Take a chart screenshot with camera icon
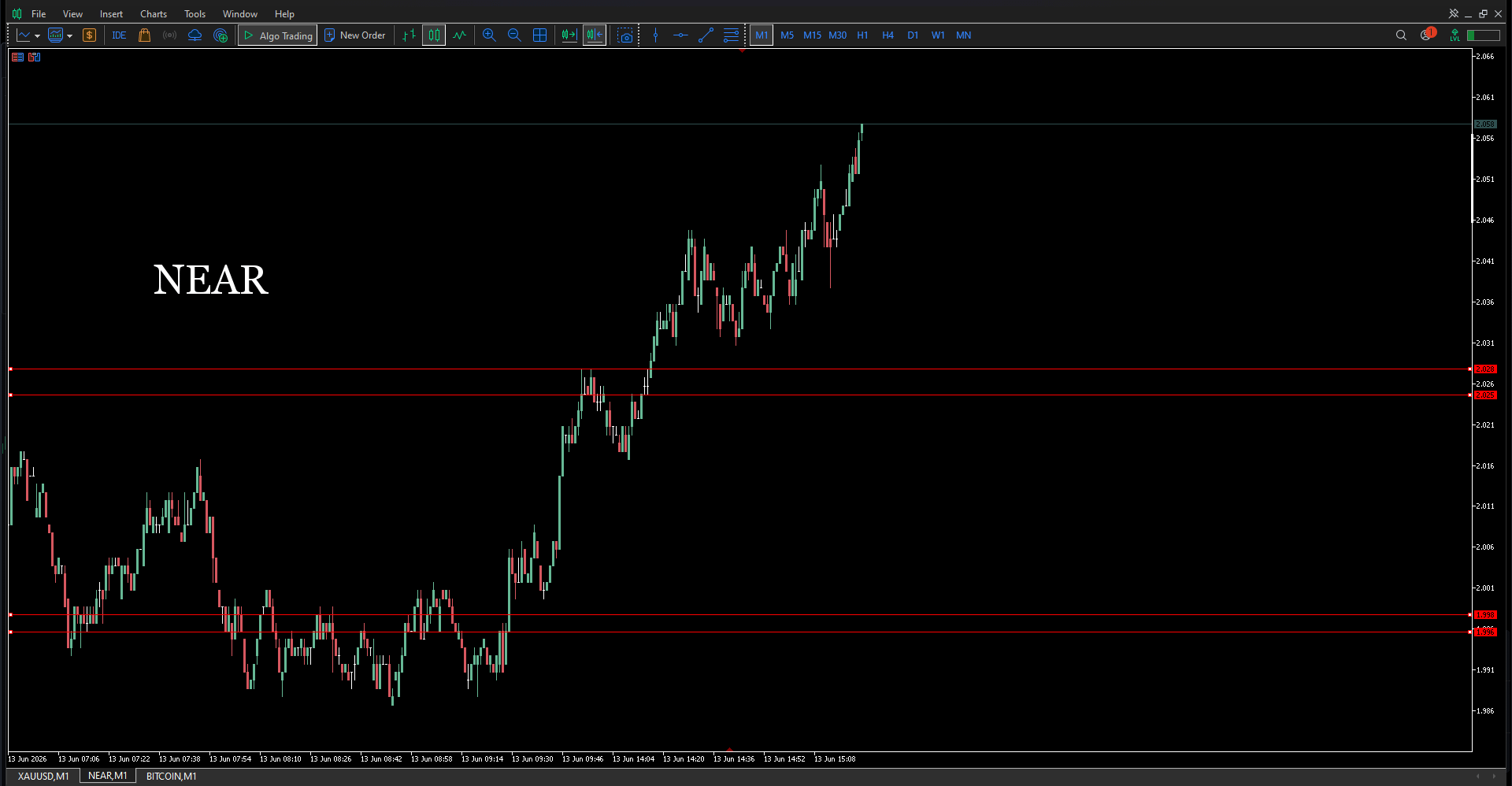 coord(625,35)
